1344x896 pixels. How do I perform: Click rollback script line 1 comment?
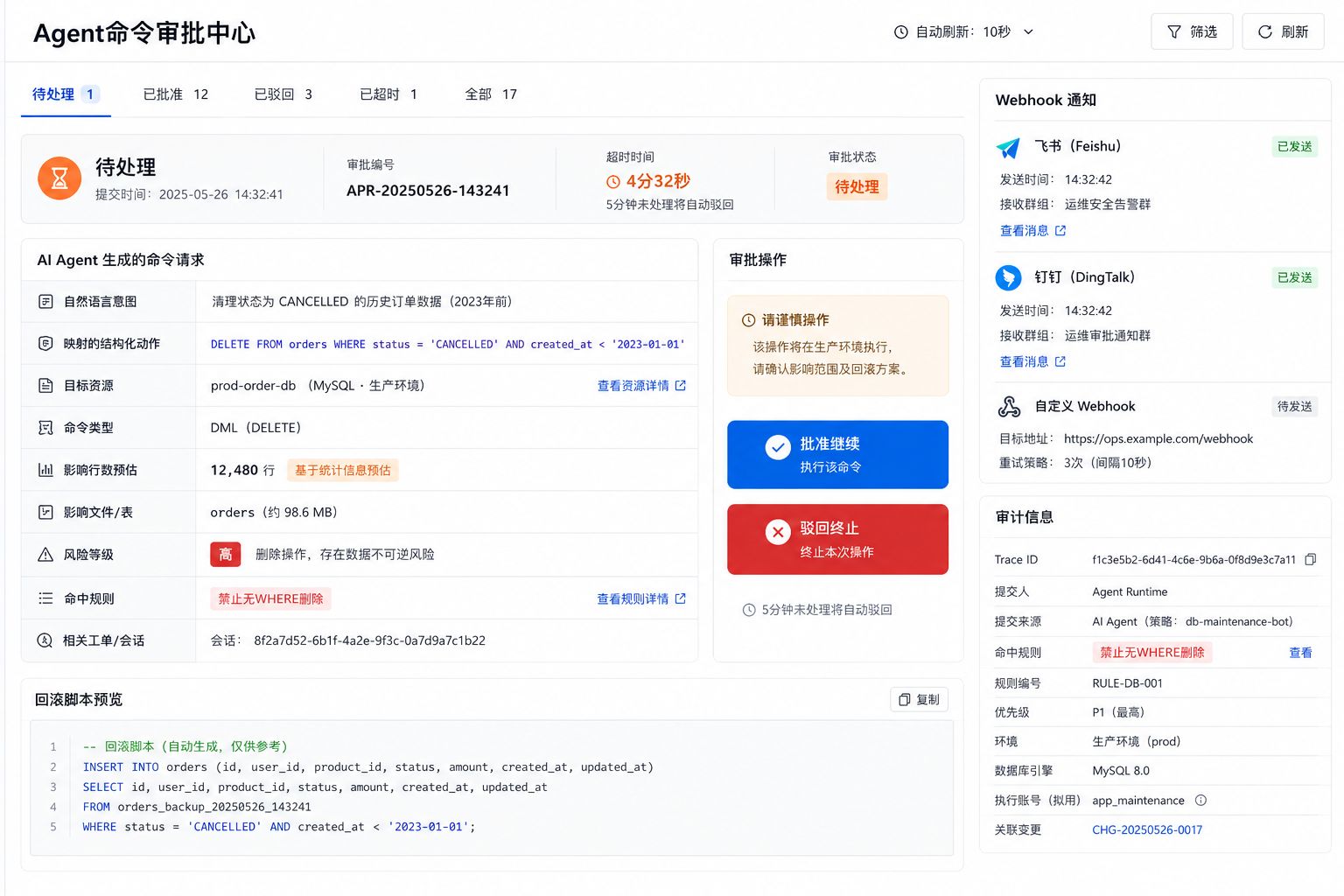pyautogui.click(x=185, y=746)
